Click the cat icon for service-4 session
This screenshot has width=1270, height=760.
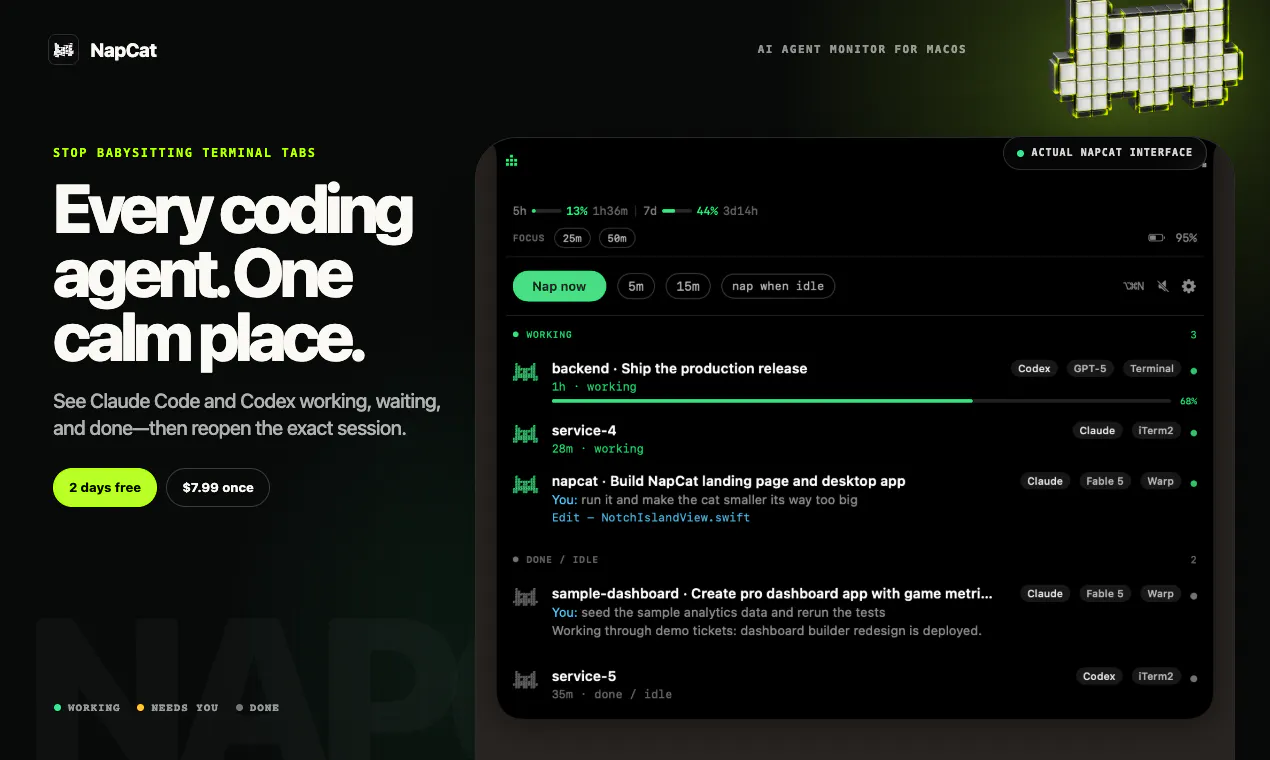coord(525,433)
